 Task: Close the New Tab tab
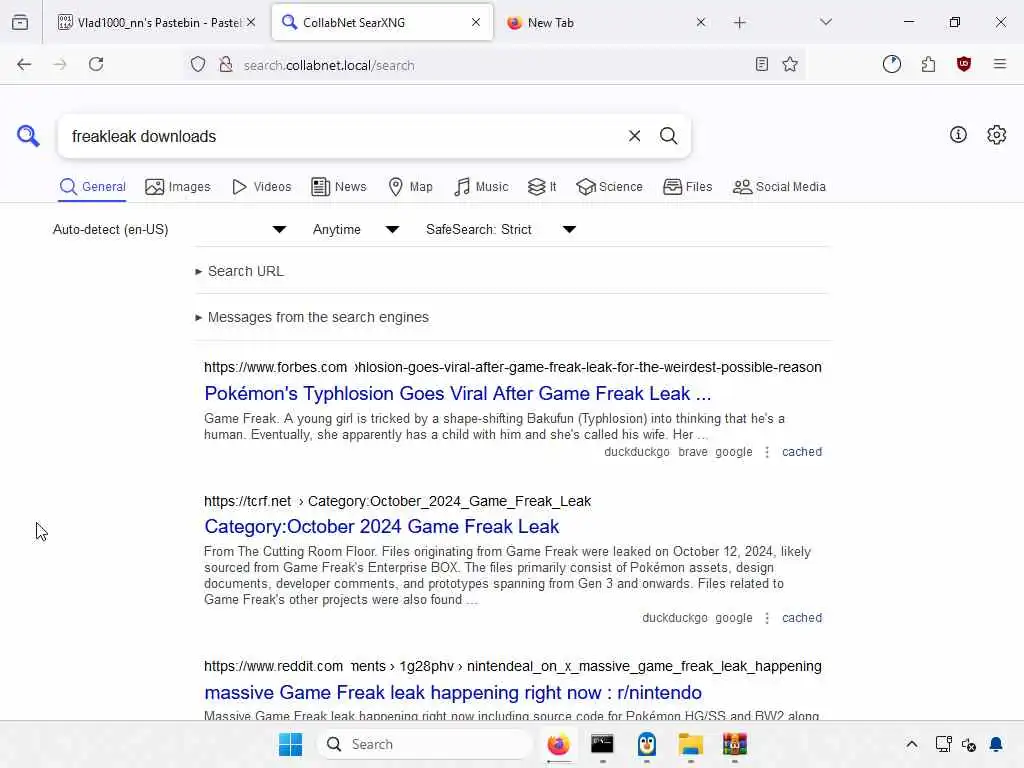click(x=701, y=22)
